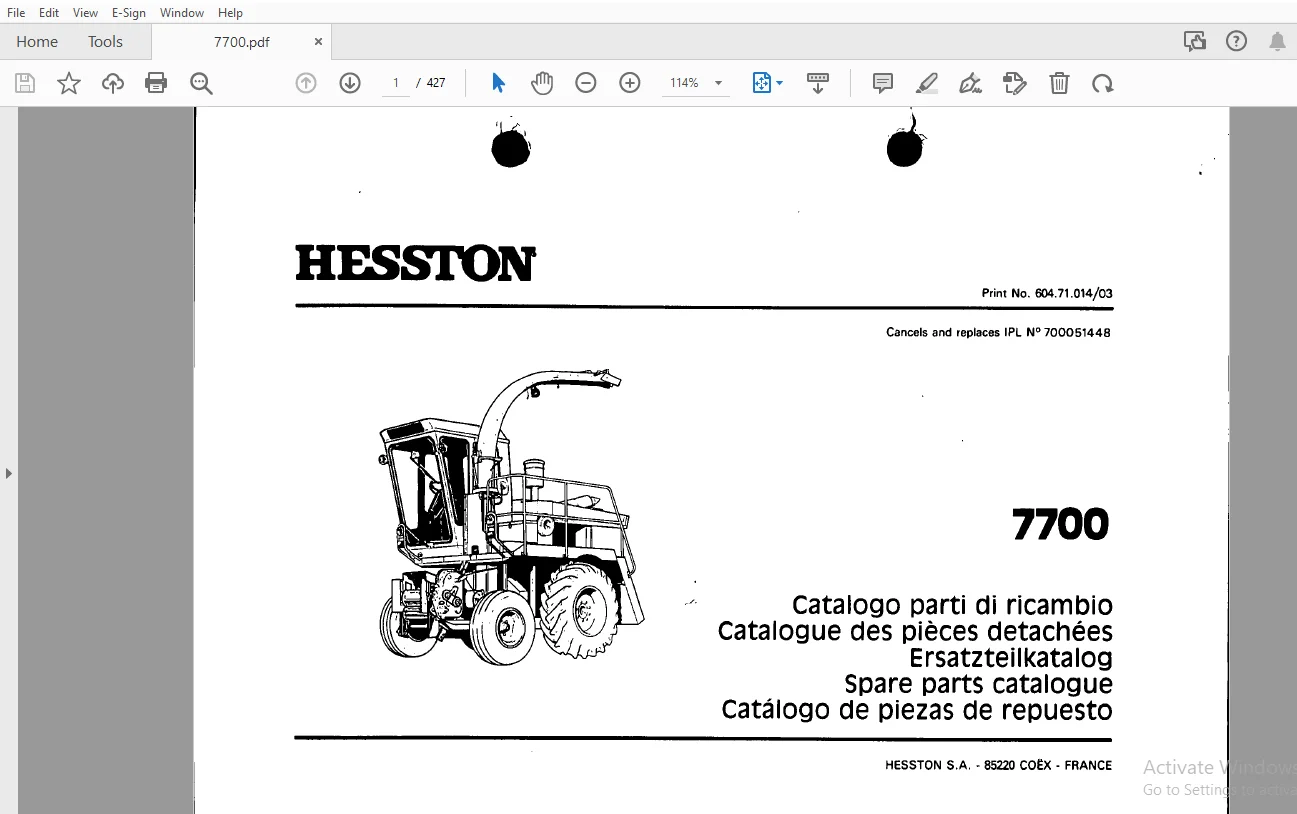The width and height of the screenshot is (1297, 814).
Task: Zoom out with the minus button
Action: coord(586,83)
